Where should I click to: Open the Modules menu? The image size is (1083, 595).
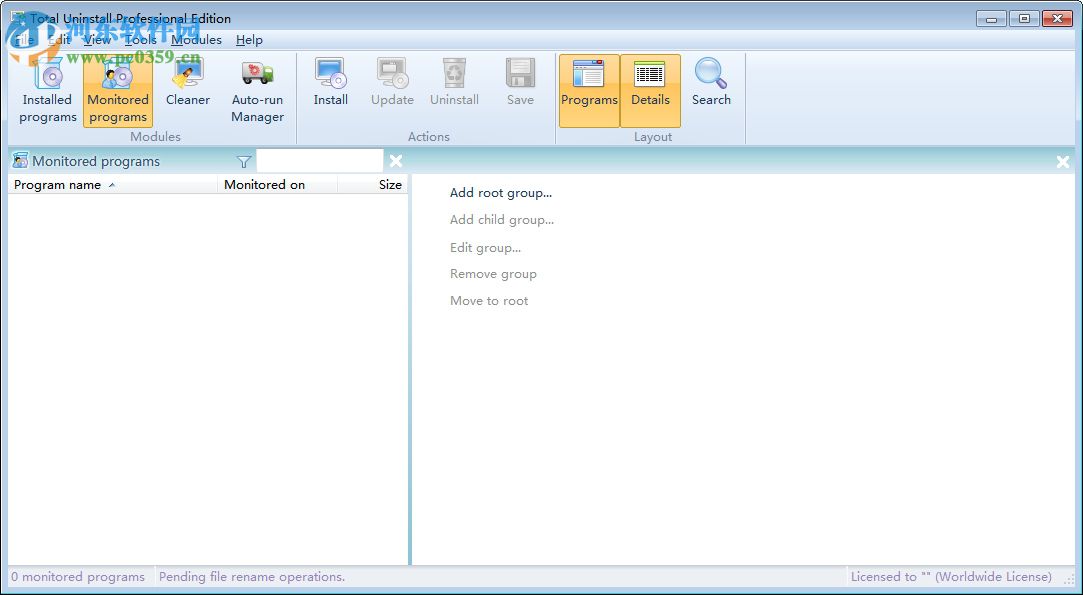196,40
